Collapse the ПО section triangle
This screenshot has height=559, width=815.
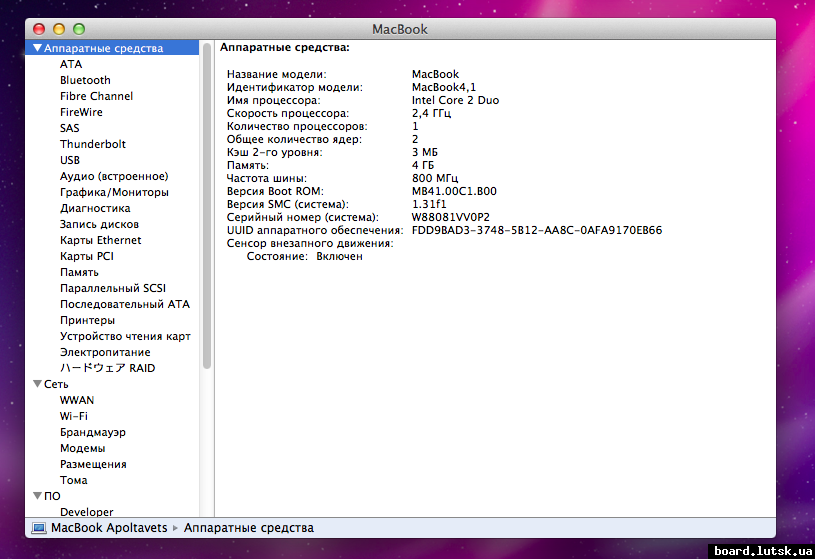[38, 496]
